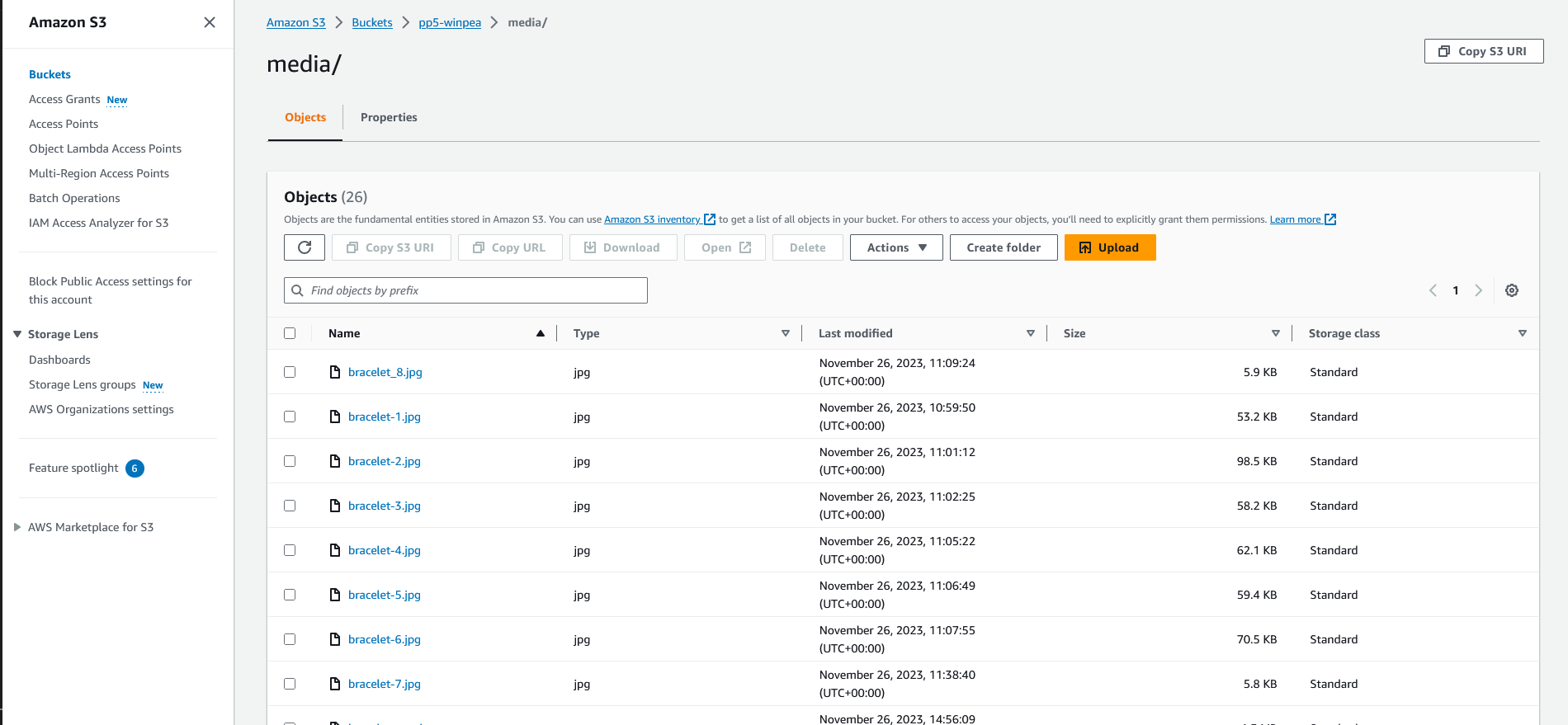Click the file icon beside bracelet-3.jpg
The image size is (1568, 725).
(x=335, y=506)
